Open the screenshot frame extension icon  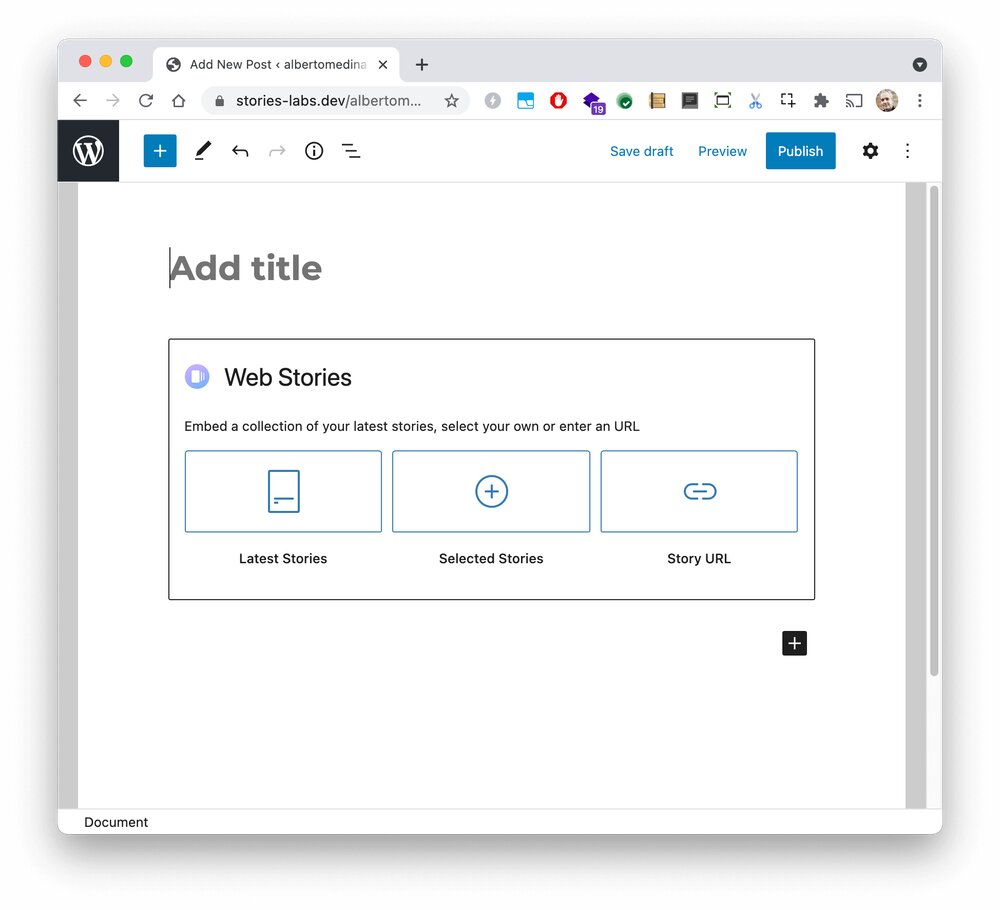coord(723,100)
